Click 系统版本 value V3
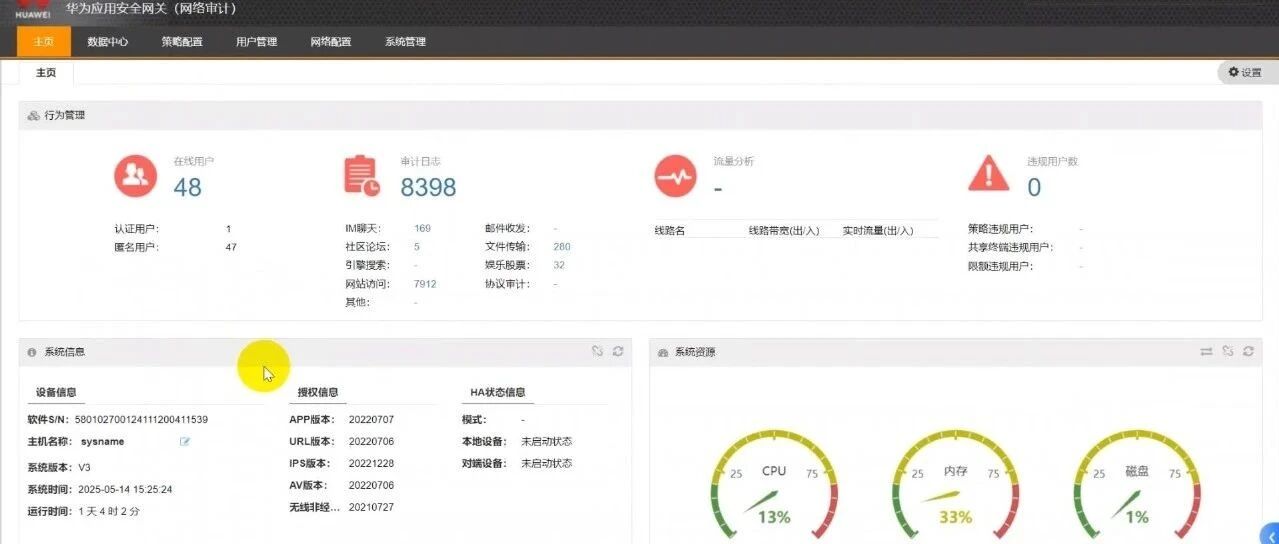Viewport: 1279px width, 544px height. click(86, 467)
